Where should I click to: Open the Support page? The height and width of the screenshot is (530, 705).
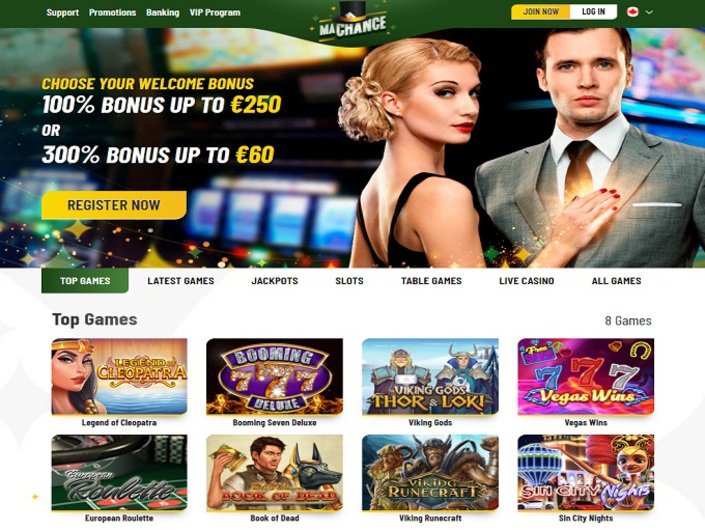click(62, 13)
